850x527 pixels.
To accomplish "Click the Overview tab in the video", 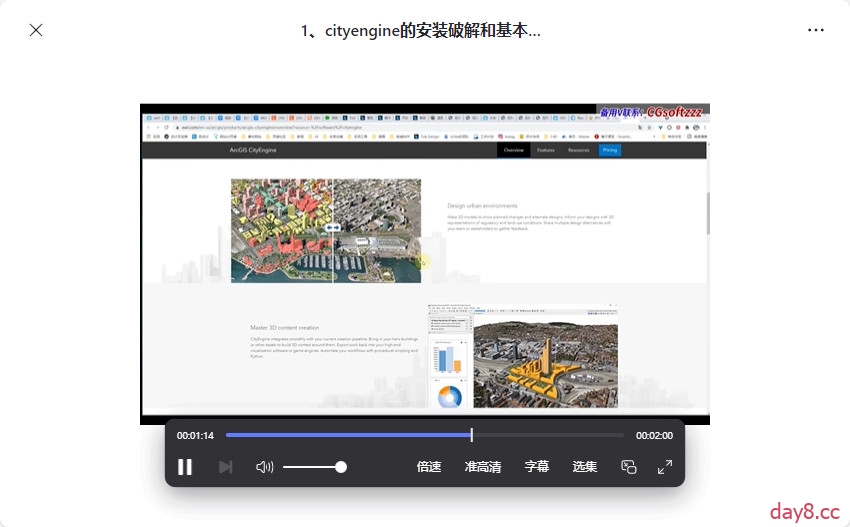I will tap(514, 150).
